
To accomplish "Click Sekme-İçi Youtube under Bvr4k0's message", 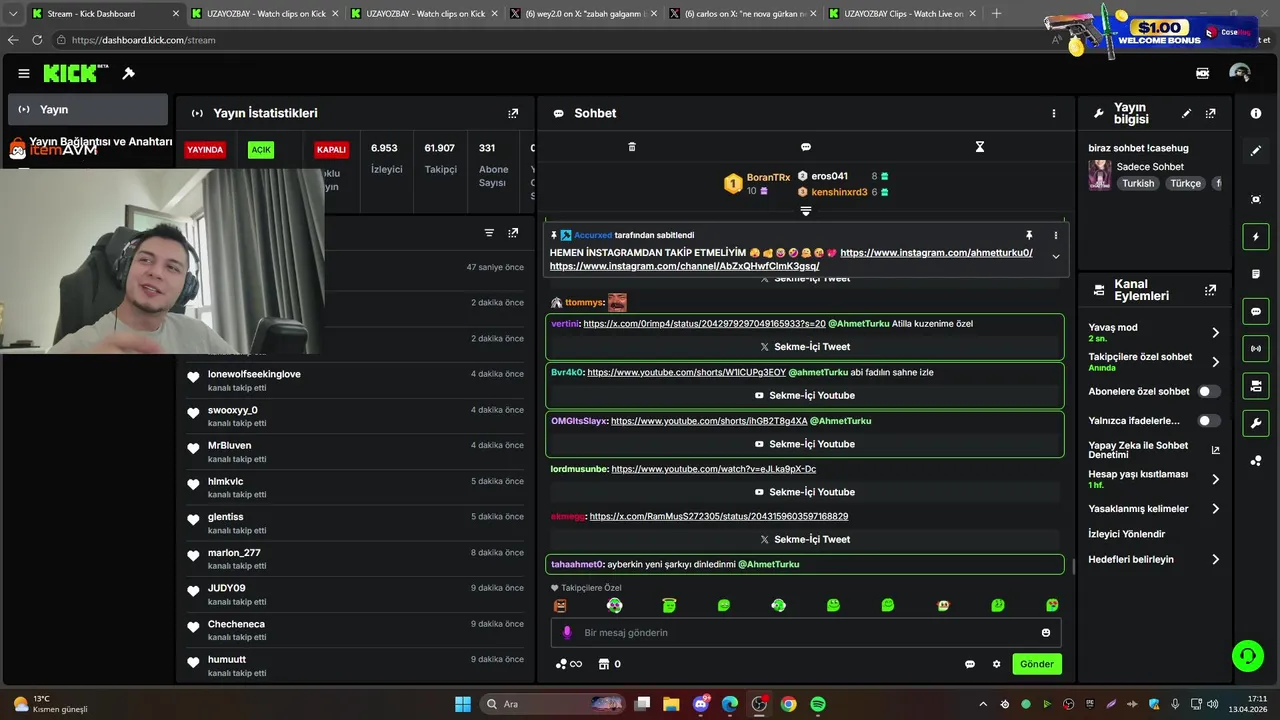I will point(805,395).
